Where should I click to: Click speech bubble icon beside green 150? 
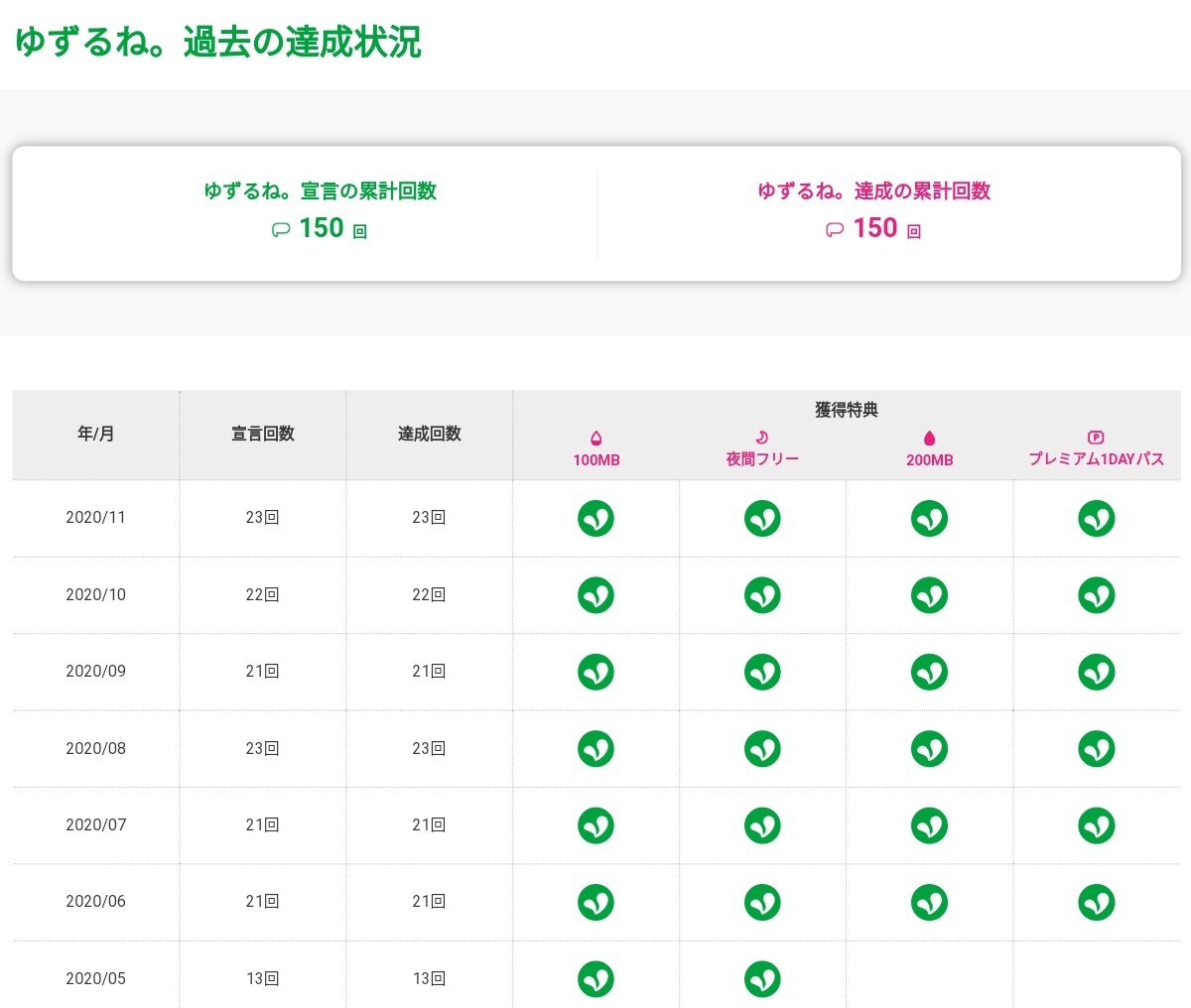click(x=281, y=230)
